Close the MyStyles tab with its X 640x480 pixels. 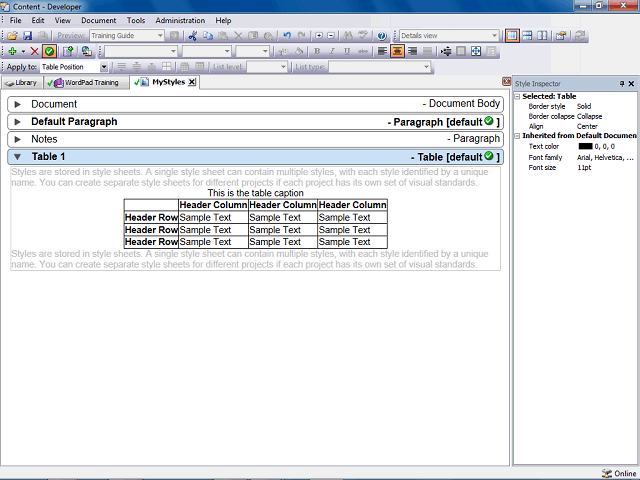point(191,82)
